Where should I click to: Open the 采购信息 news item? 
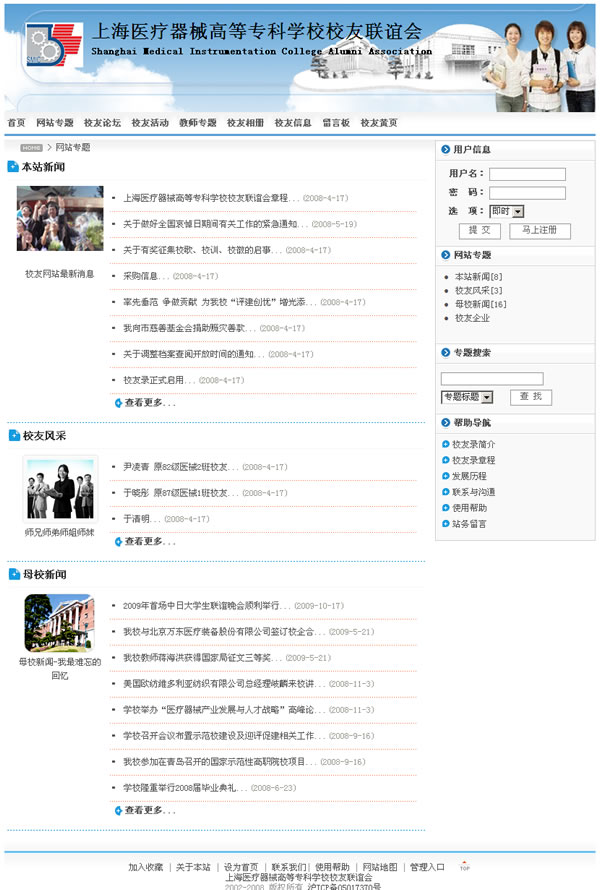146,276
